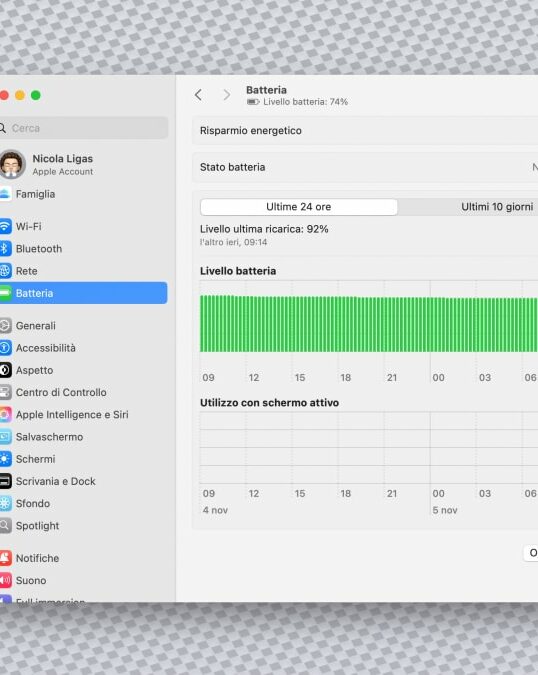Open Accessibilità icon in sidebar
Viewport: 538px width, 675px height.
tap(5, 348)
